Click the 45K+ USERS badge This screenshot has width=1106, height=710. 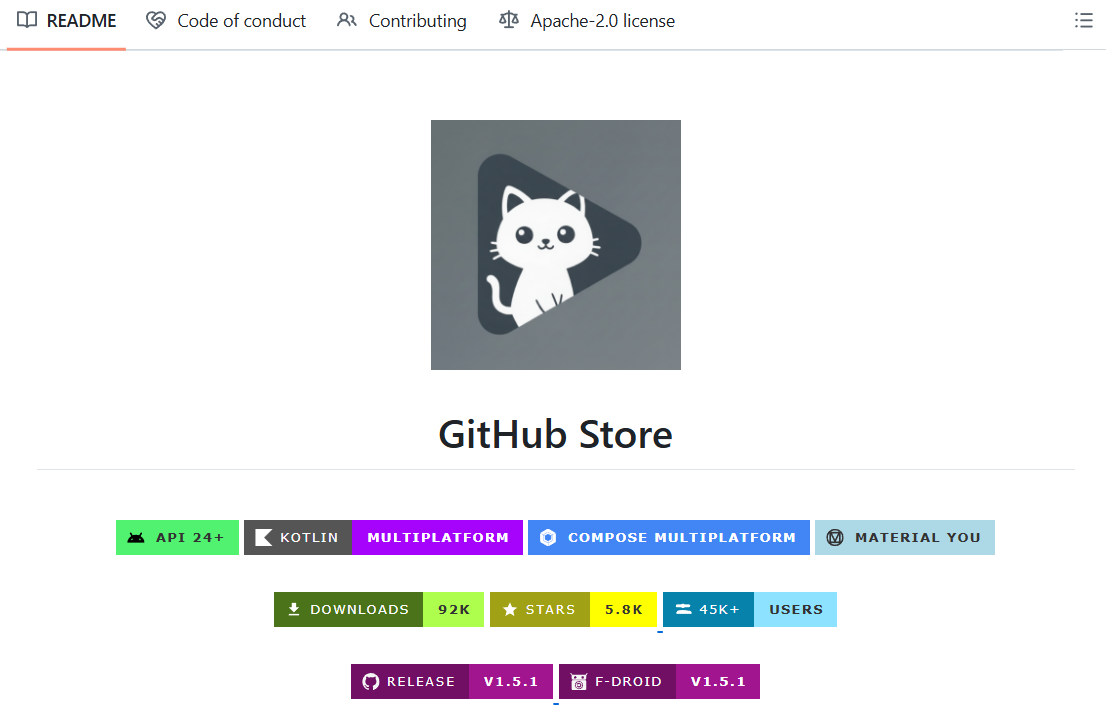(x=749, y=609)
